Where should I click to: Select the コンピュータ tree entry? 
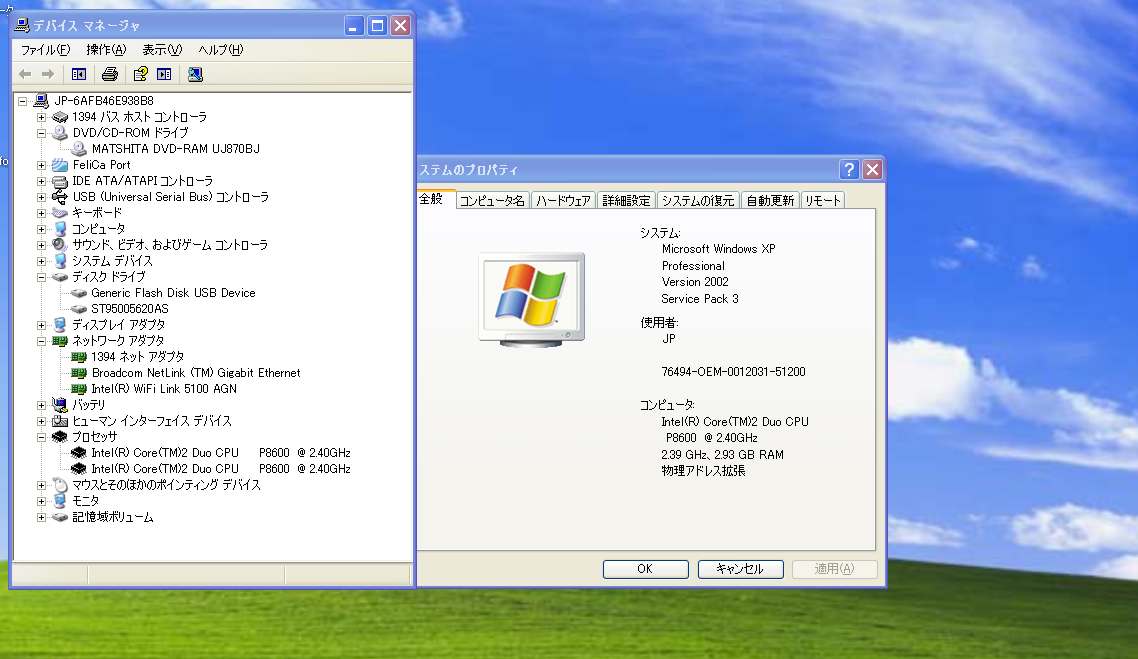point(99,229)
